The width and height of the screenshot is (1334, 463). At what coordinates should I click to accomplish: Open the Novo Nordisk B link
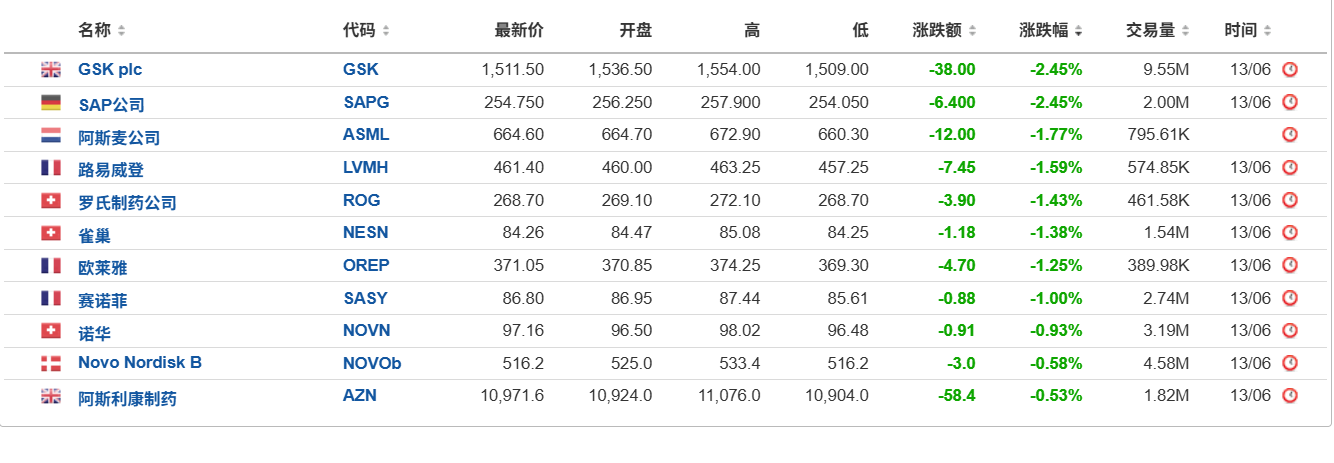(x=140, y=362)
